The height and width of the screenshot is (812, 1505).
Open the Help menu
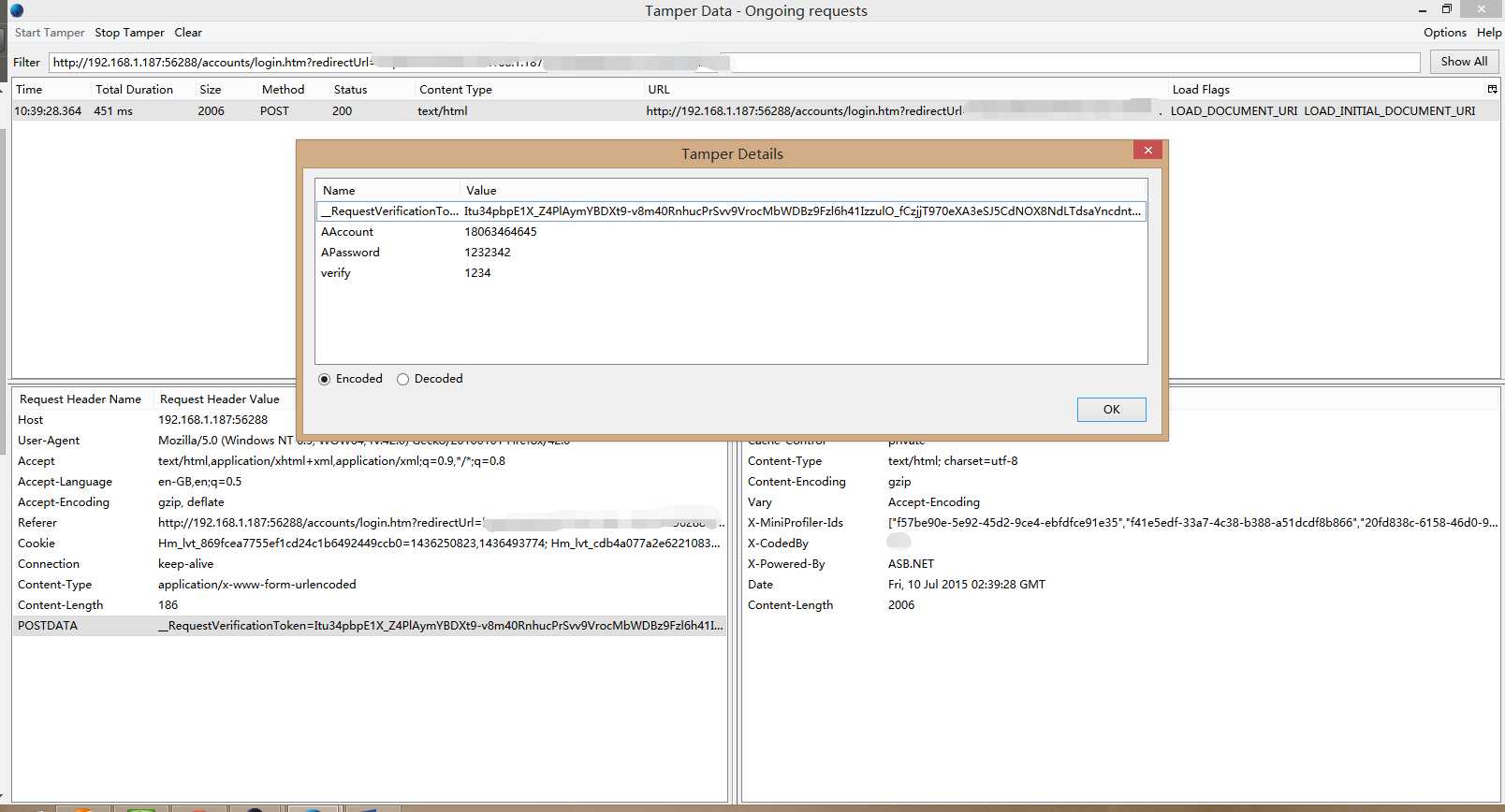pos(1489,33)
